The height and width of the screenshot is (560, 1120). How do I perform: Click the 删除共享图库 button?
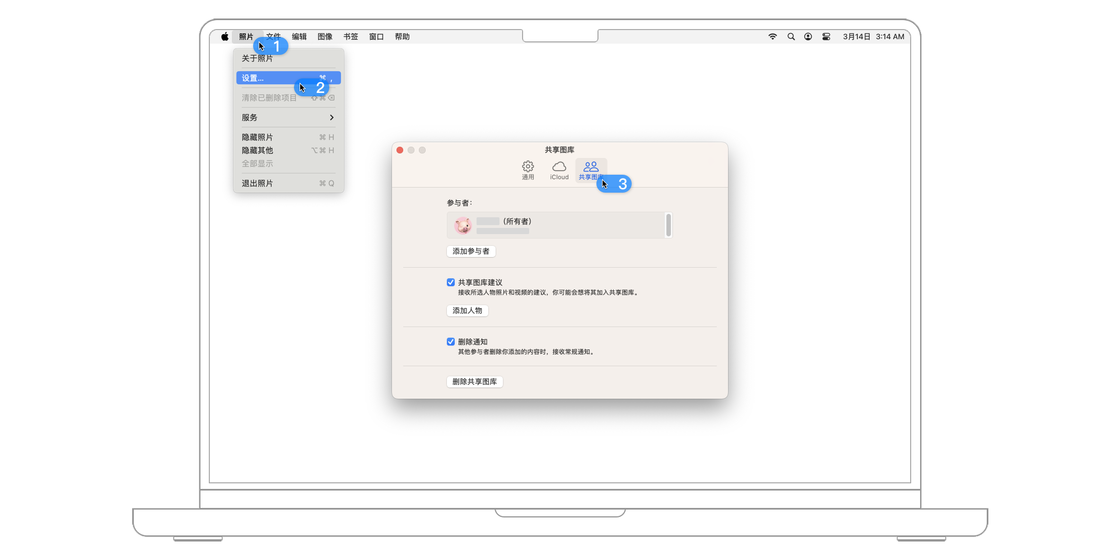tap(475, 382)
